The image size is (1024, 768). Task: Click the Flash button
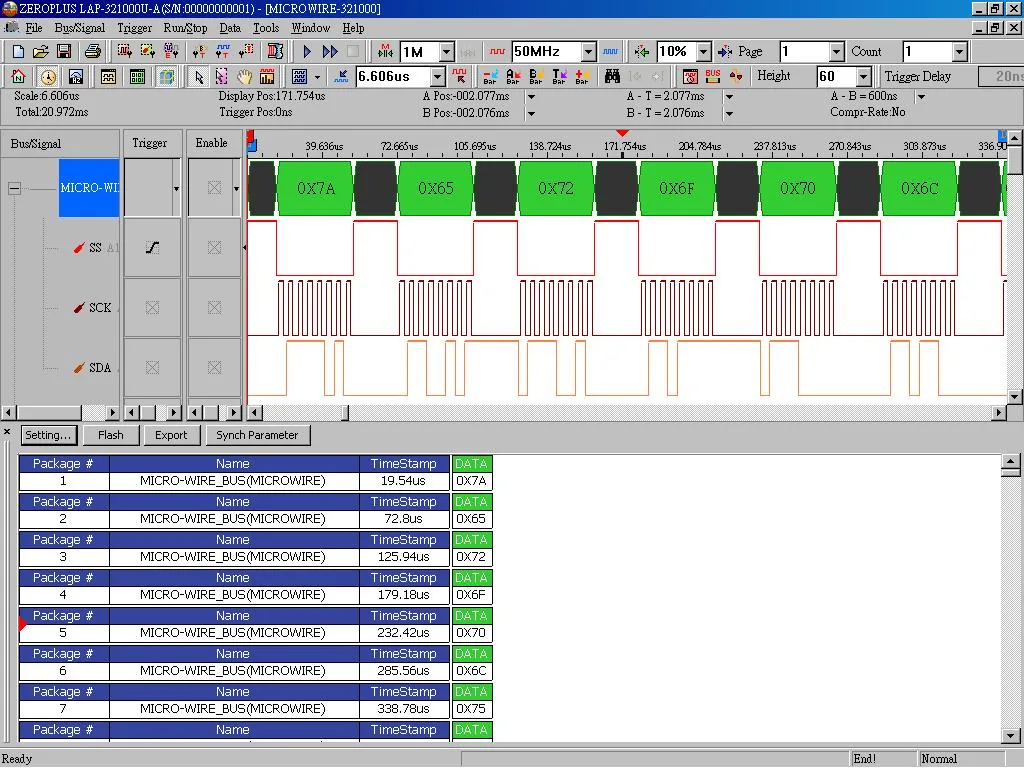tap(110, 435)
